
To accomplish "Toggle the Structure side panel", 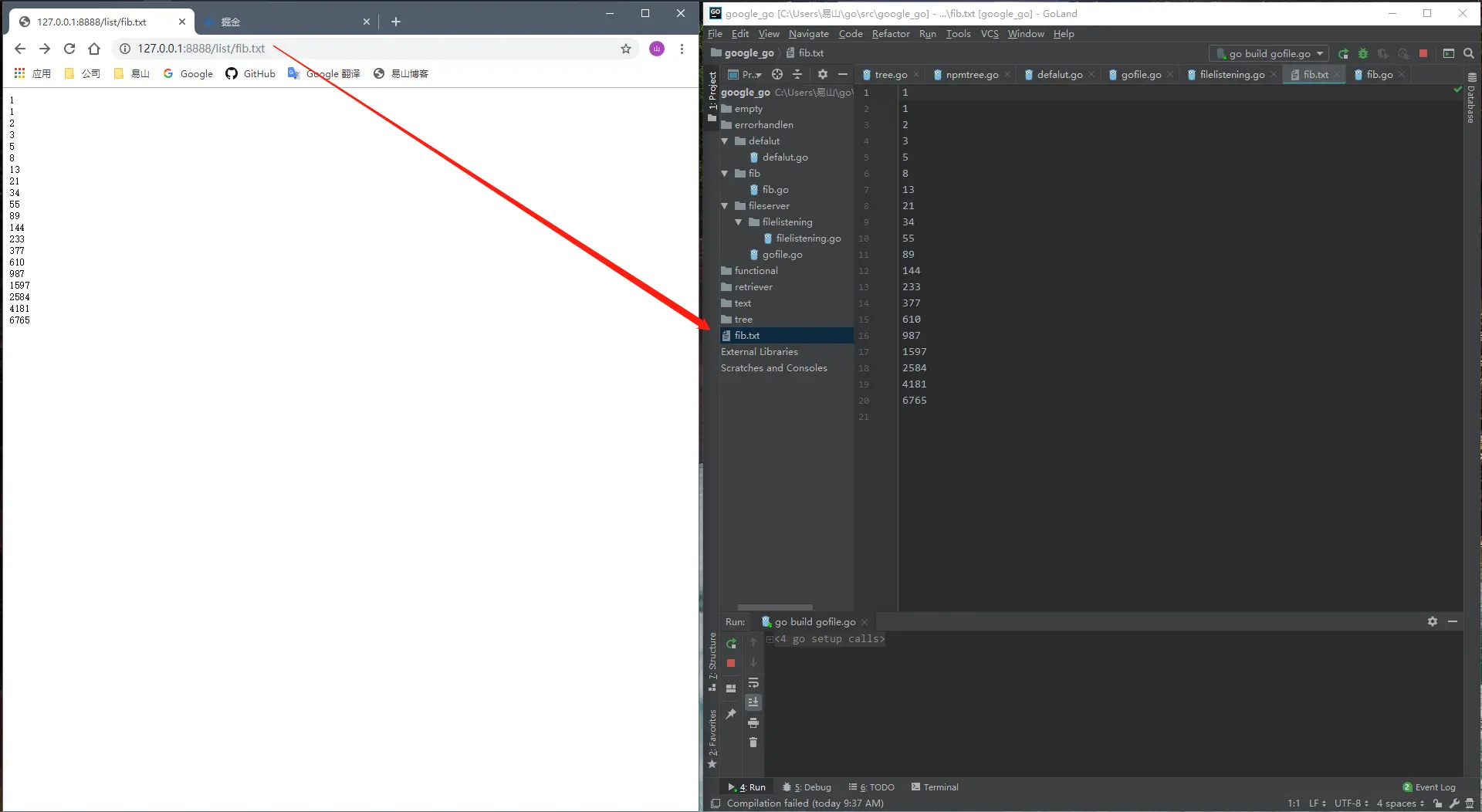I will click(712, 661).
